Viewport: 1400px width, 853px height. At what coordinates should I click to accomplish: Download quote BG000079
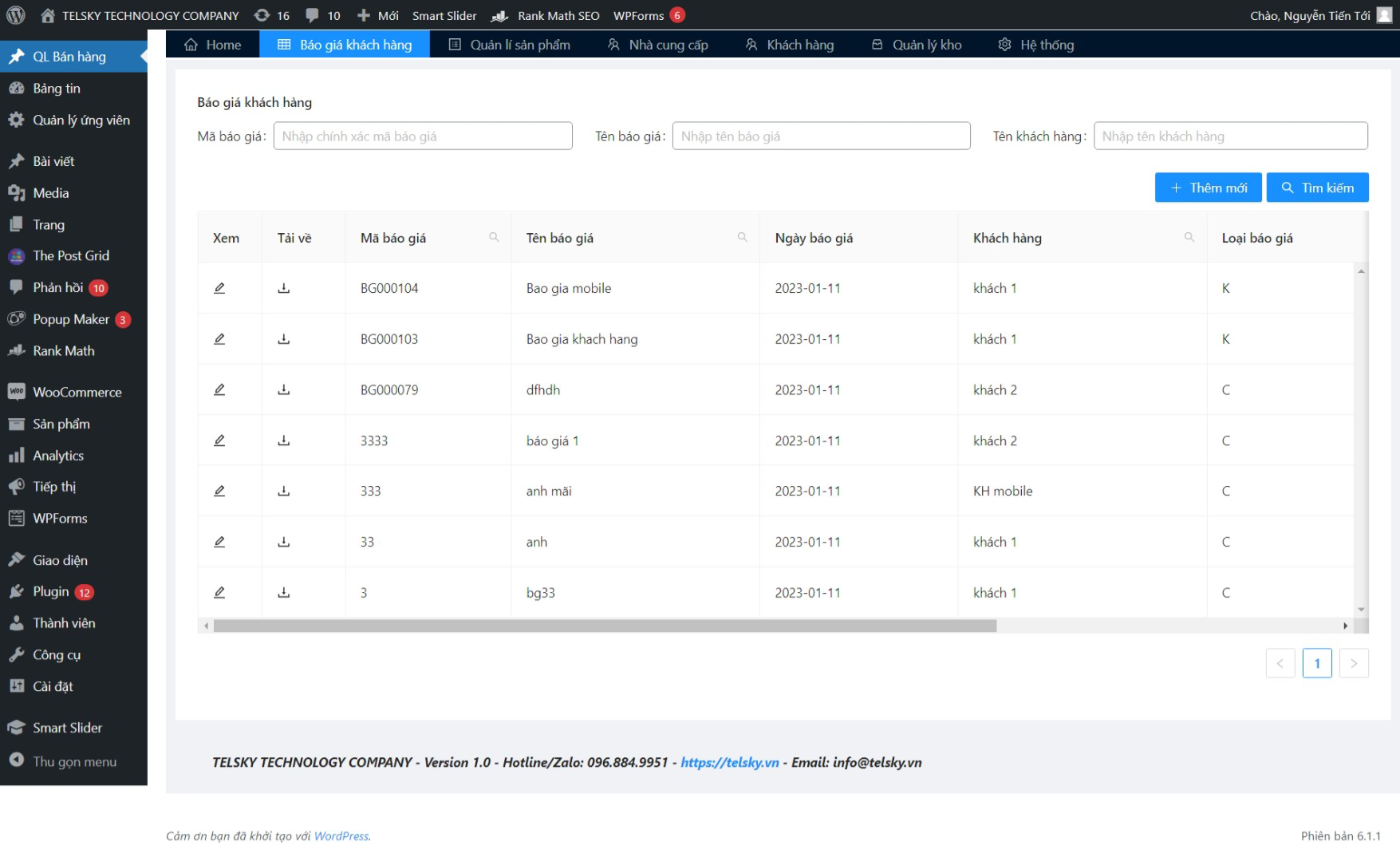[x=284, y=389]
